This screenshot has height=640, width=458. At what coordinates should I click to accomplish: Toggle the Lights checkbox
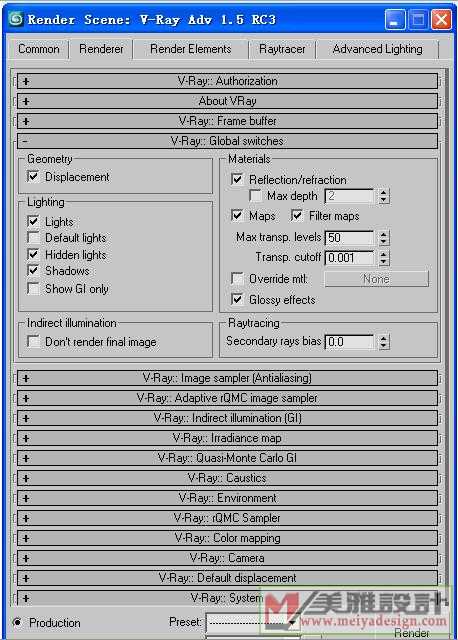point(33,222)
